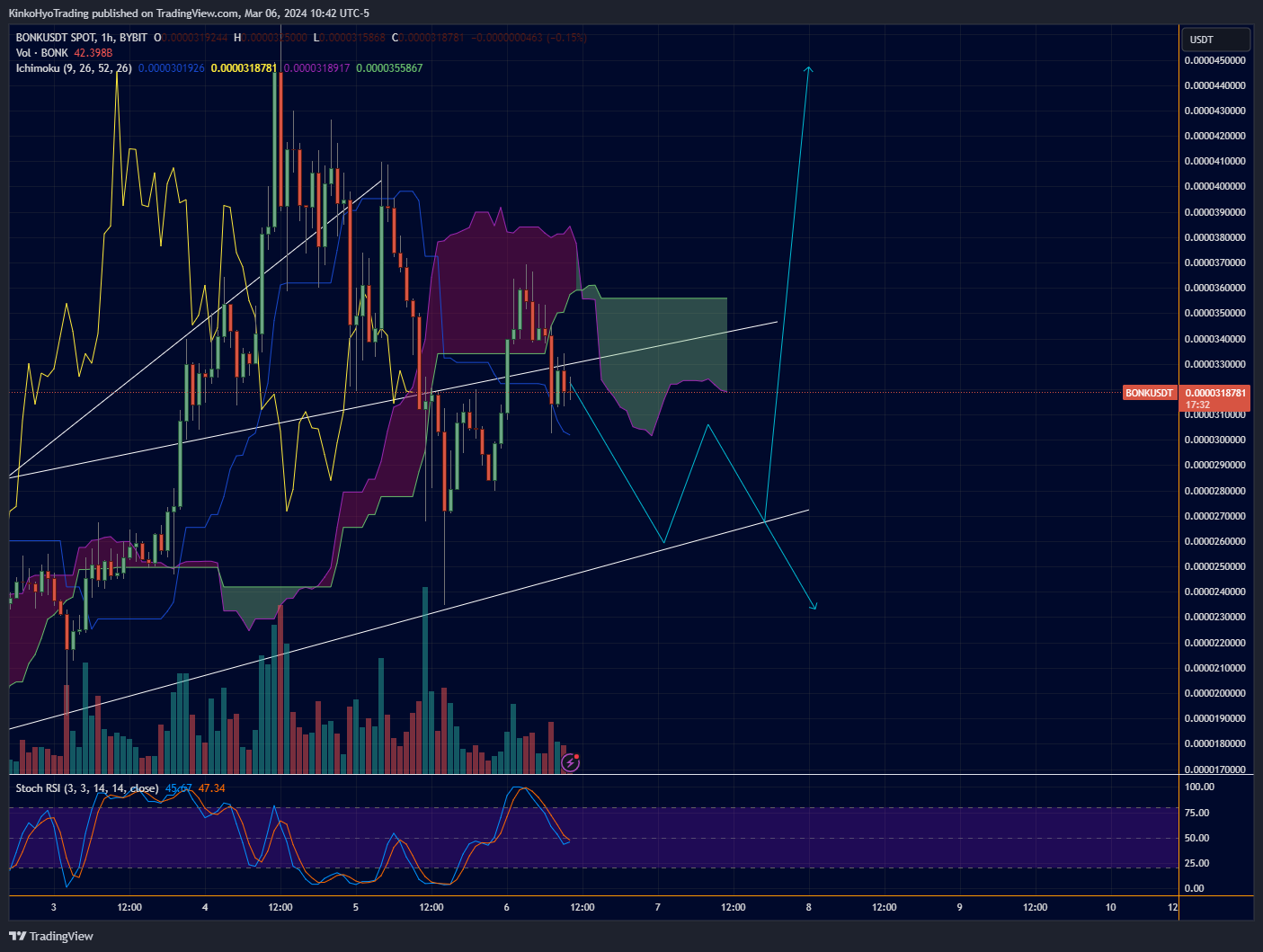The width and height of the screenshot is (1263, 952).
Task: Click Stoch RSI orange value 47.34
Action: tap(212, 788)
